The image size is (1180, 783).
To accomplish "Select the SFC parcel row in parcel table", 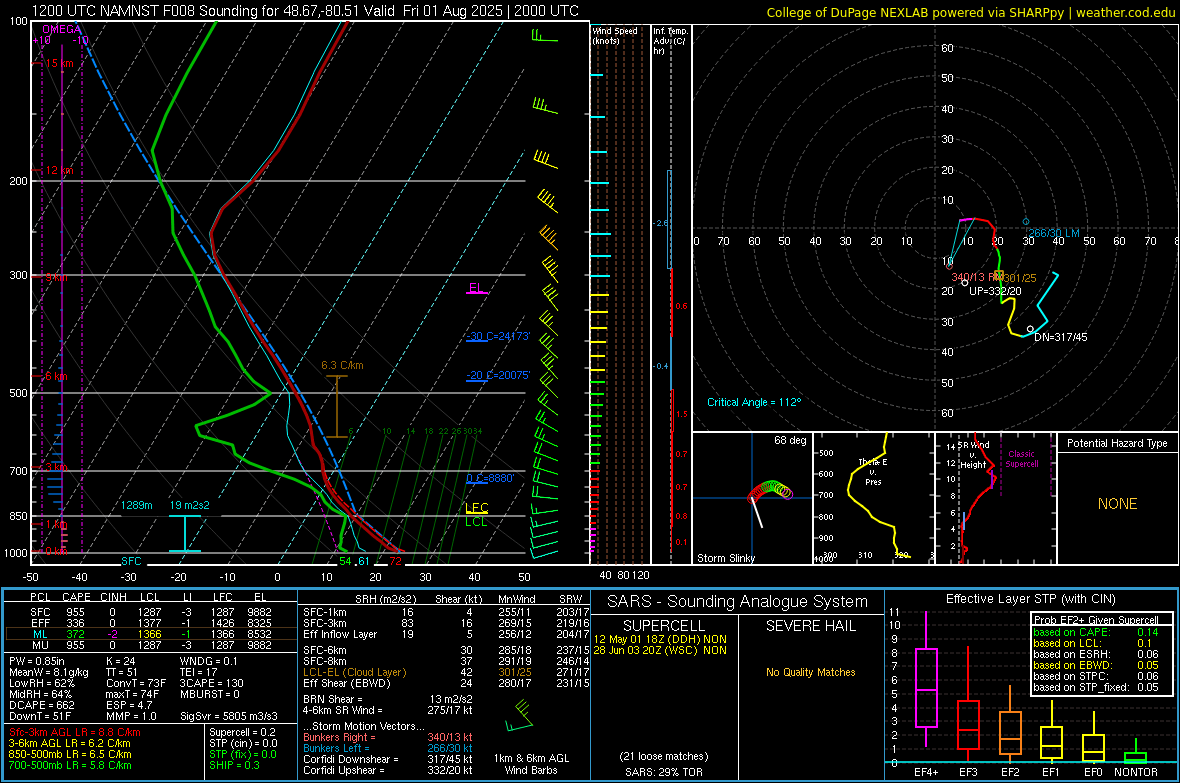I will click(x=151, y=612).
